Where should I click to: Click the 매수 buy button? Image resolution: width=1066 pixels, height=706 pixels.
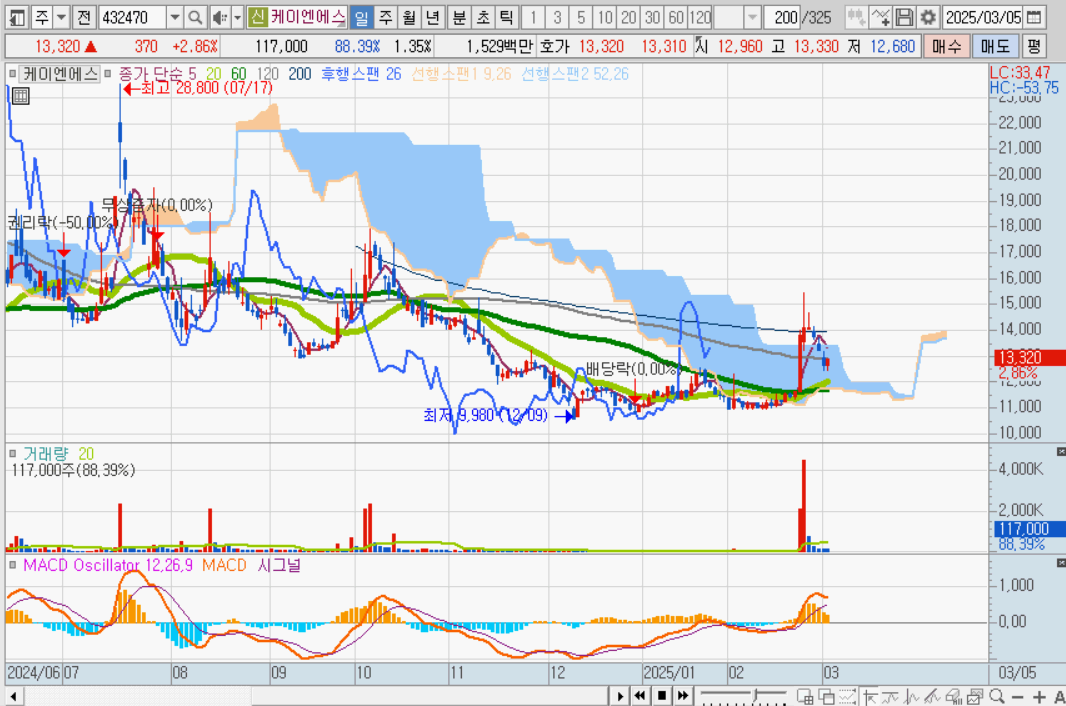946,46
